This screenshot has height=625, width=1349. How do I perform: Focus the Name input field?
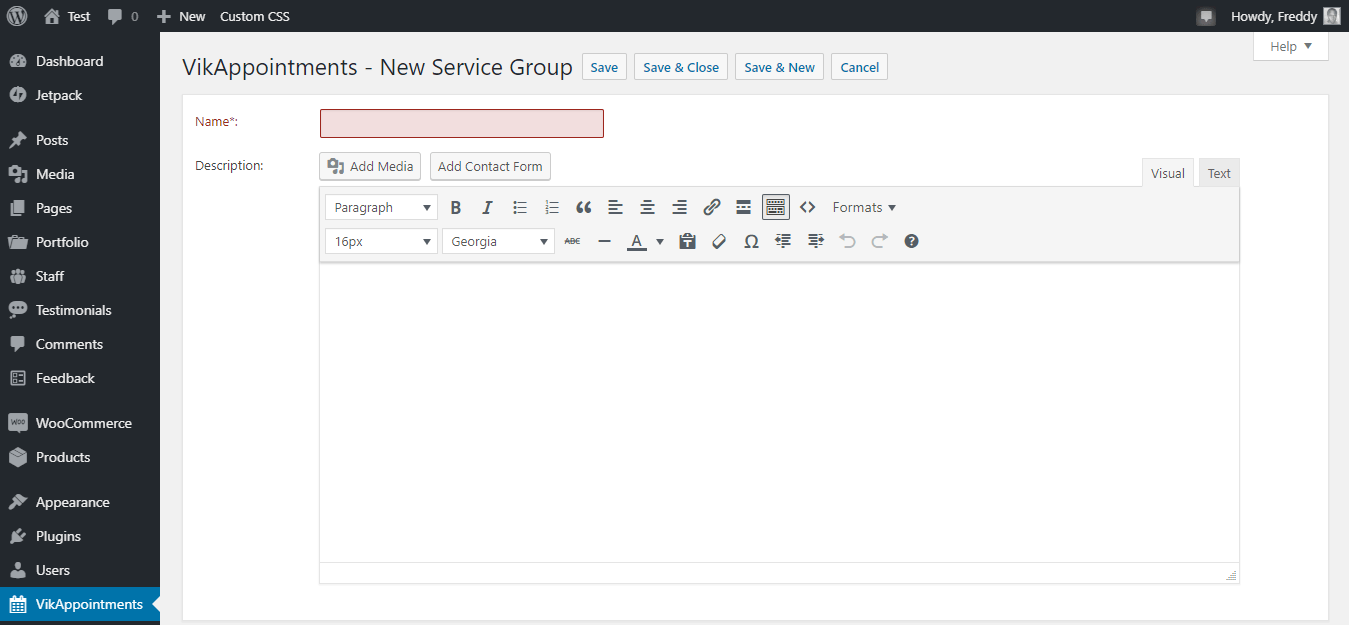[462, 123]
